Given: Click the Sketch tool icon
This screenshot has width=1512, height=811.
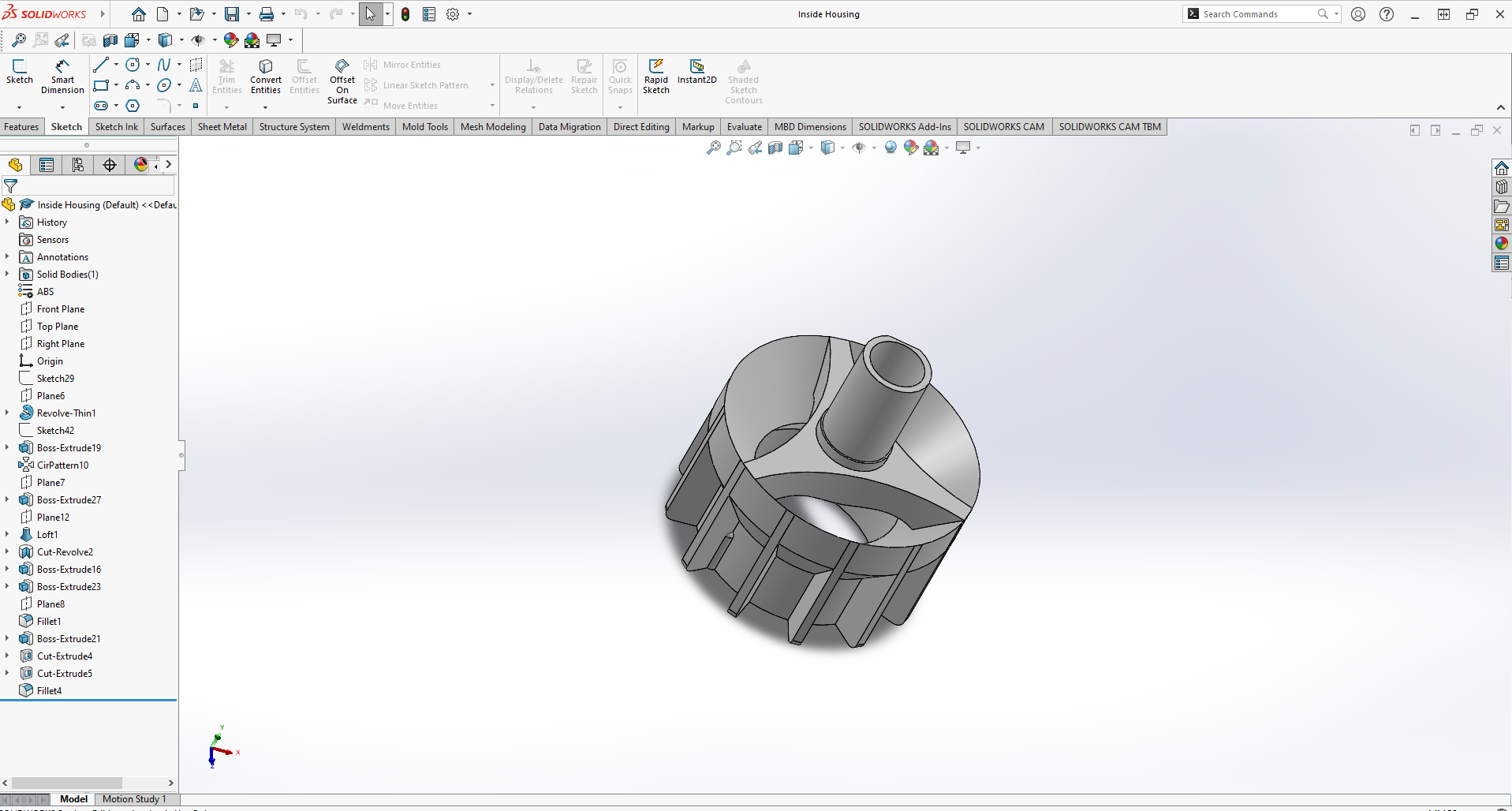Looking at the screenshot, I should [x=20, y=71].
